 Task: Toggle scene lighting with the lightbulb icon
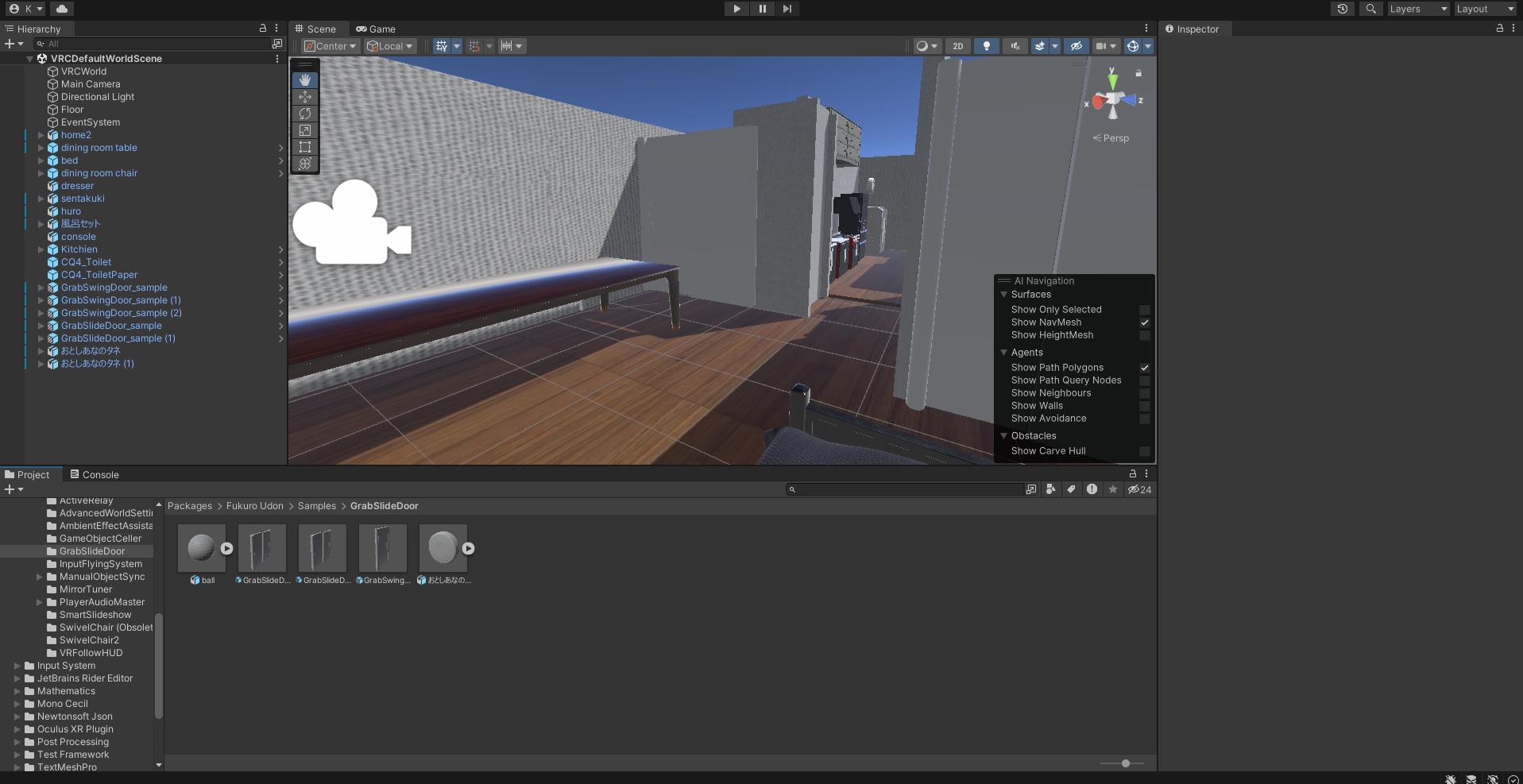pos(987,46)
